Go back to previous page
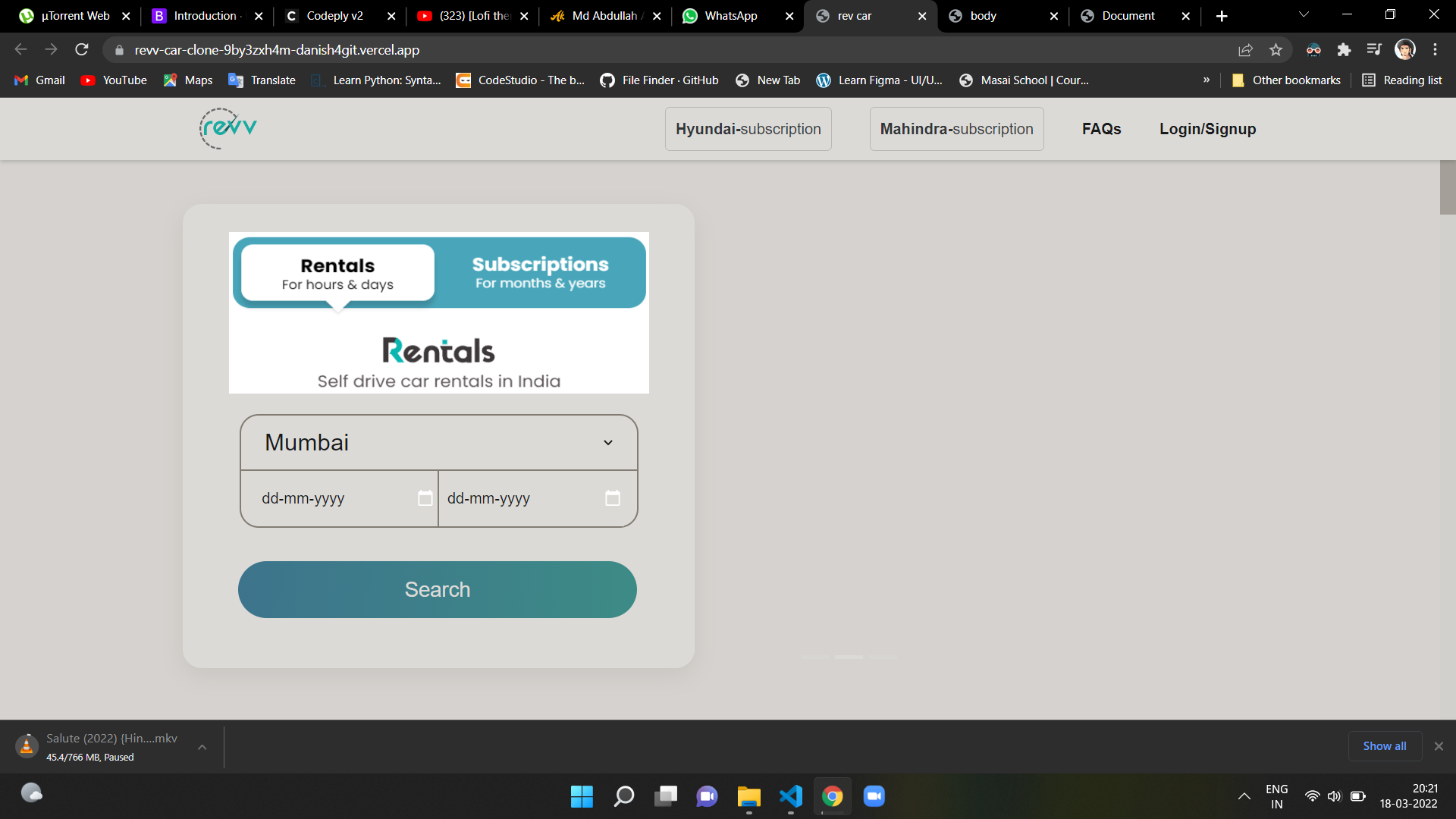Screen dimensions: 1456x819 [x=21, y=50]
